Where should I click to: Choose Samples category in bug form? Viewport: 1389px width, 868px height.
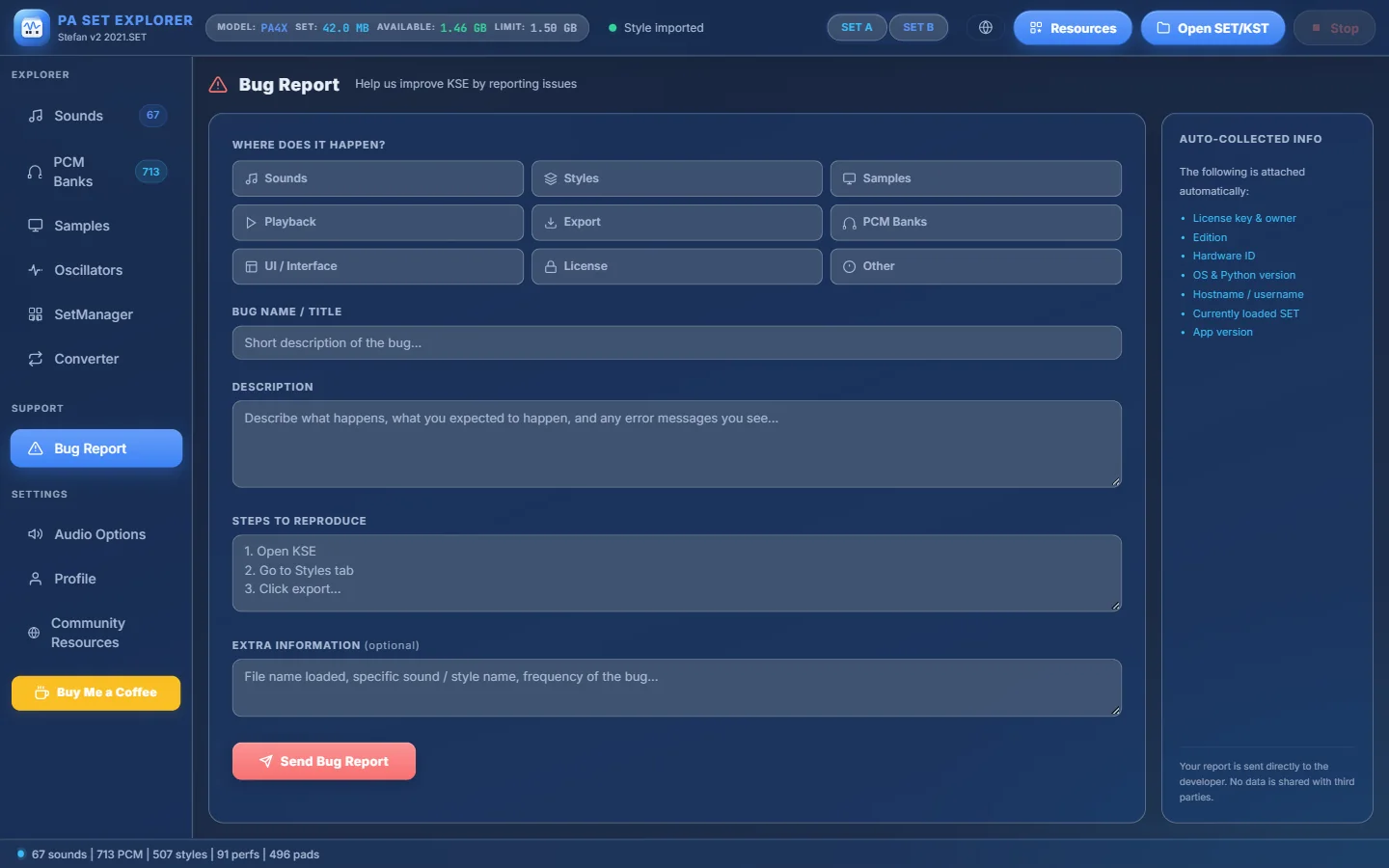pyautogui.click(x=976, y=178)
